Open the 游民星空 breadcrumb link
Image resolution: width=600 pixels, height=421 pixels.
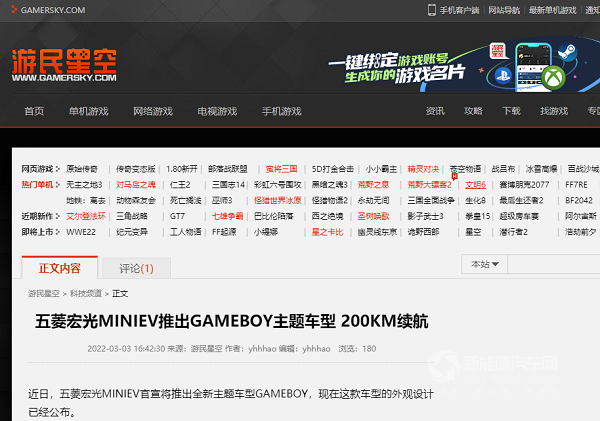click(x=44, y=294)
